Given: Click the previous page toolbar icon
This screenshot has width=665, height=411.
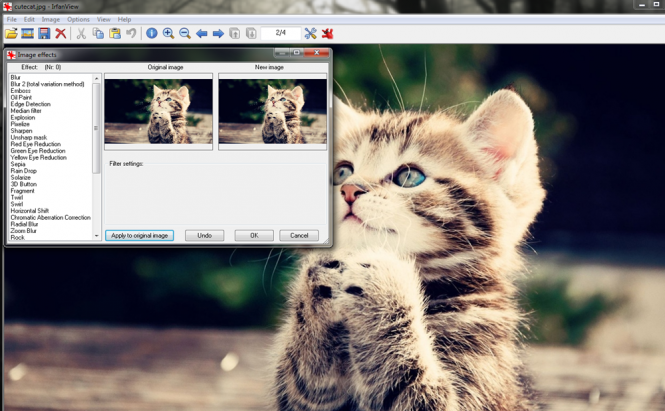Looking at the screenshot, I should click(235, 33).
